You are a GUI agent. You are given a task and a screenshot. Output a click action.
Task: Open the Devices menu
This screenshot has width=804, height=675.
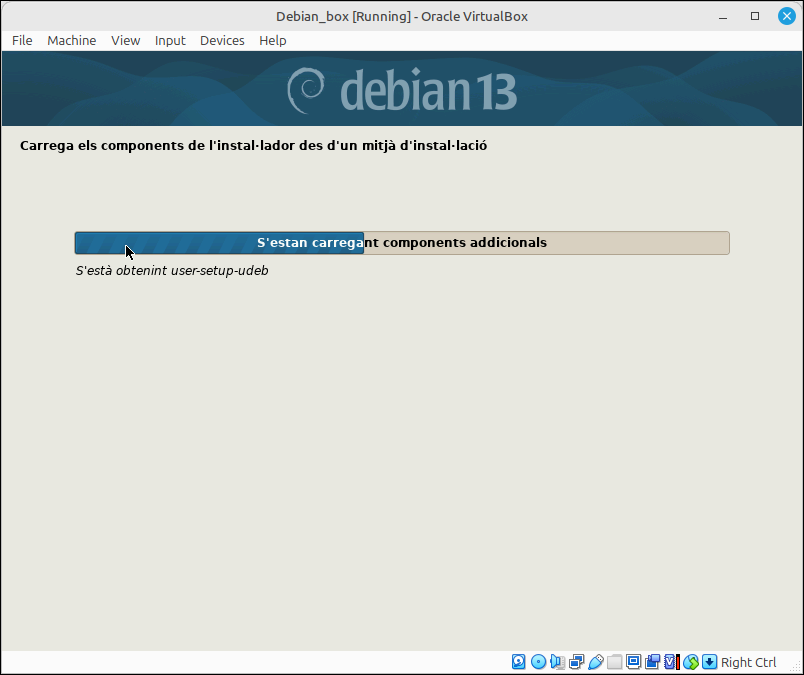(222, 41)
